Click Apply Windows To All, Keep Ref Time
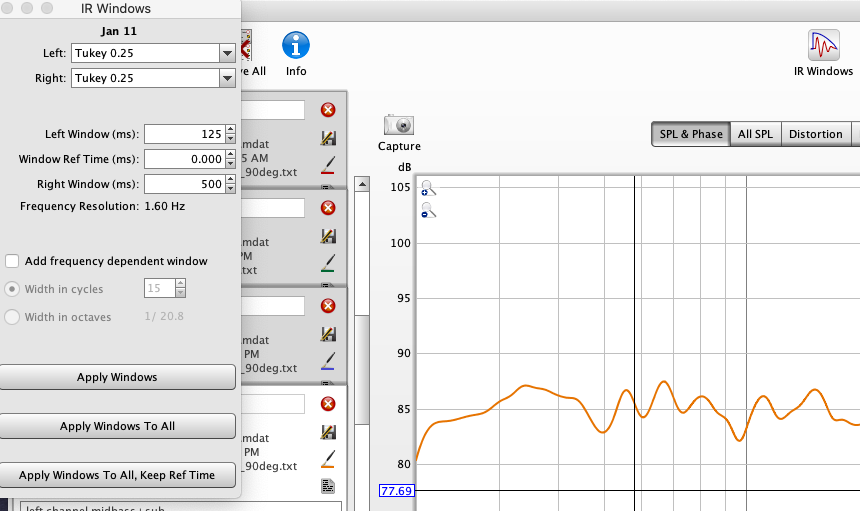This screenshot has width=860, height=511. click(x=117, y=475)
